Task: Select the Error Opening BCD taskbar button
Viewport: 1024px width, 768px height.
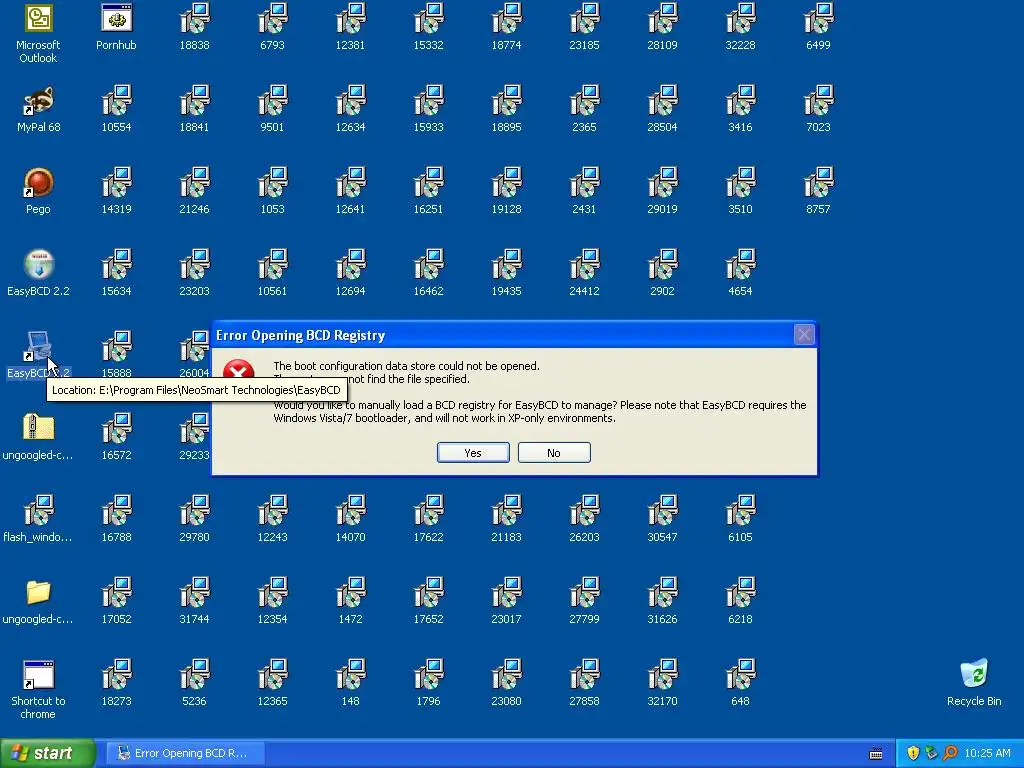Action: (x=185, y=753)
